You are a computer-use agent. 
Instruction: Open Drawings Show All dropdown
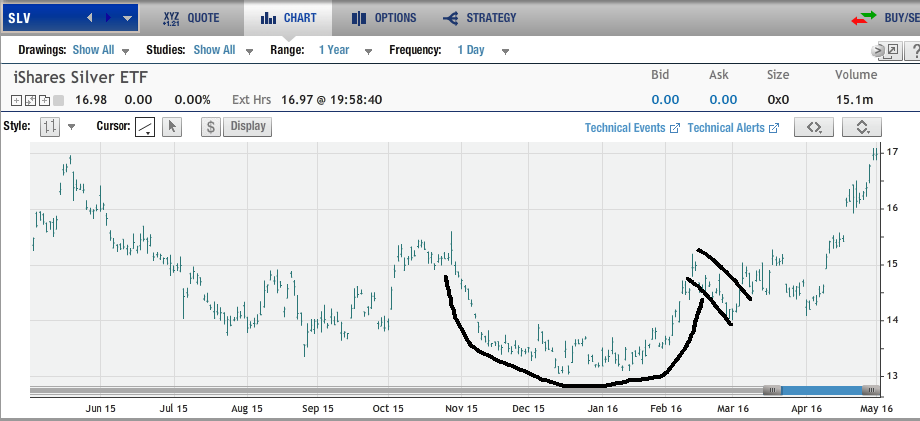[100, 50]
